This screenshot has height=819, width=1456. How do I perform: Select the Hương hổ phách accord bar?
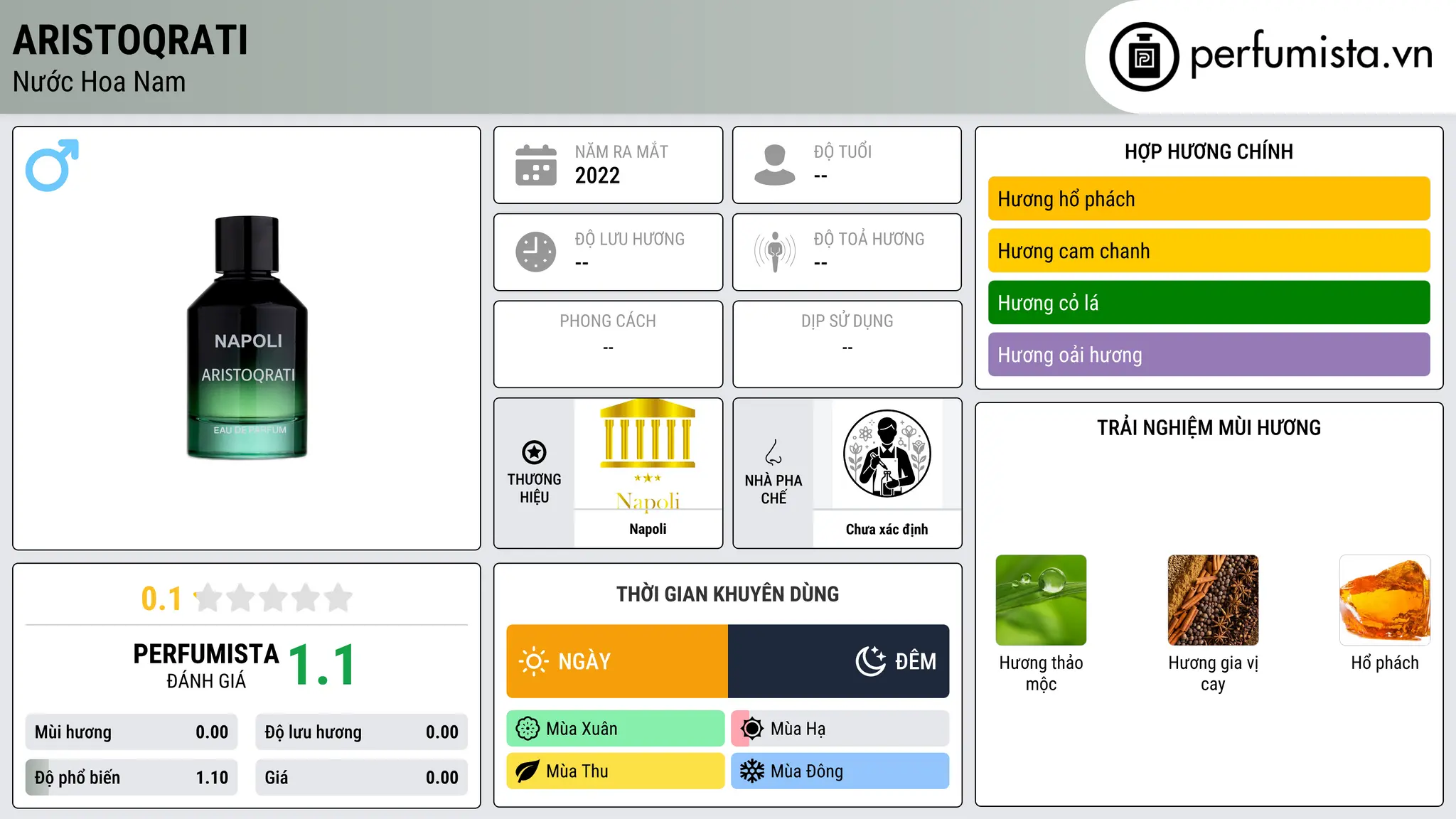click(1209, 199)
